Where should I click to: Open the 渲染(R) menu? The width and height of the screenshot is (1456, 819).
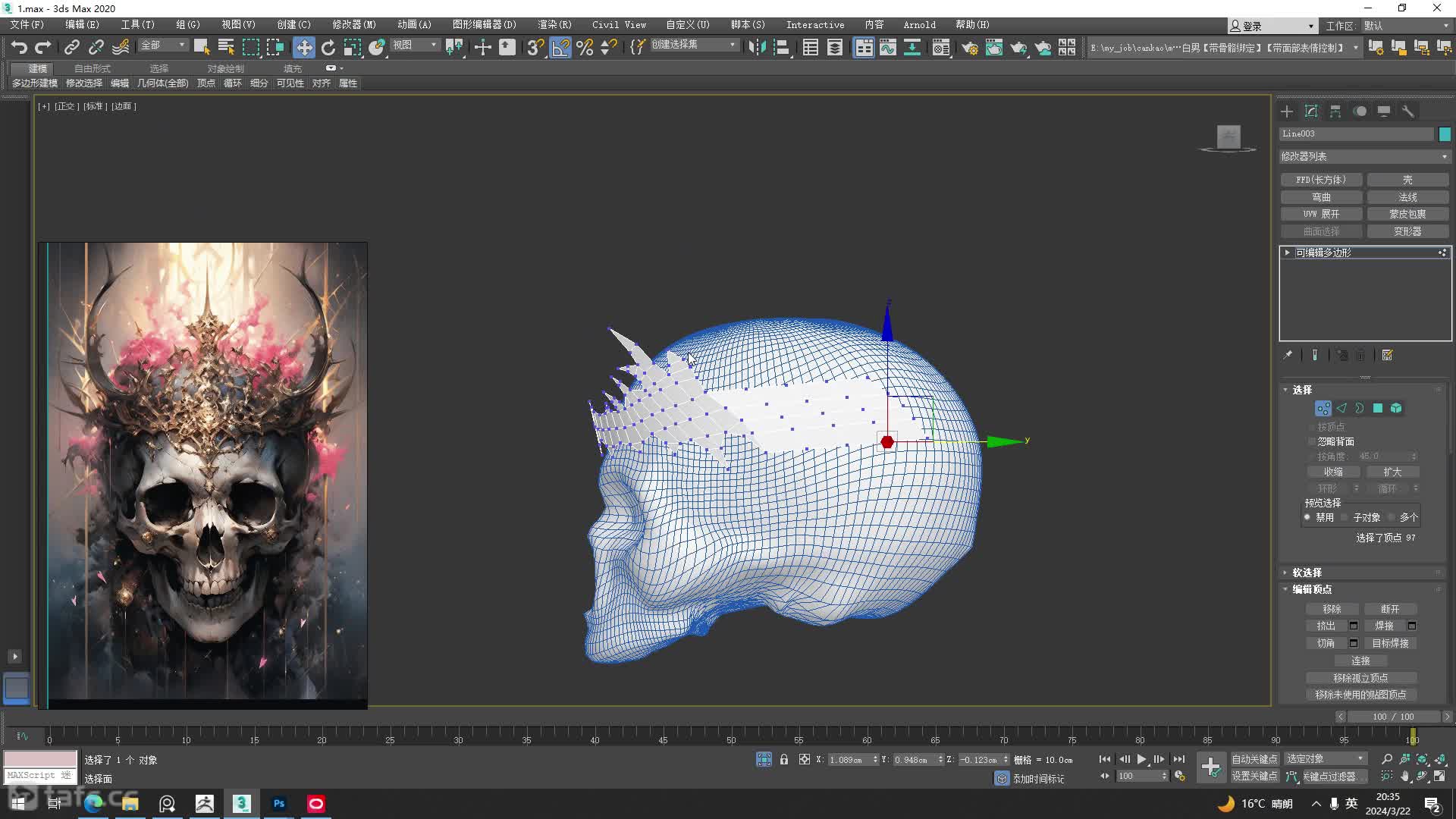(554, 25)
